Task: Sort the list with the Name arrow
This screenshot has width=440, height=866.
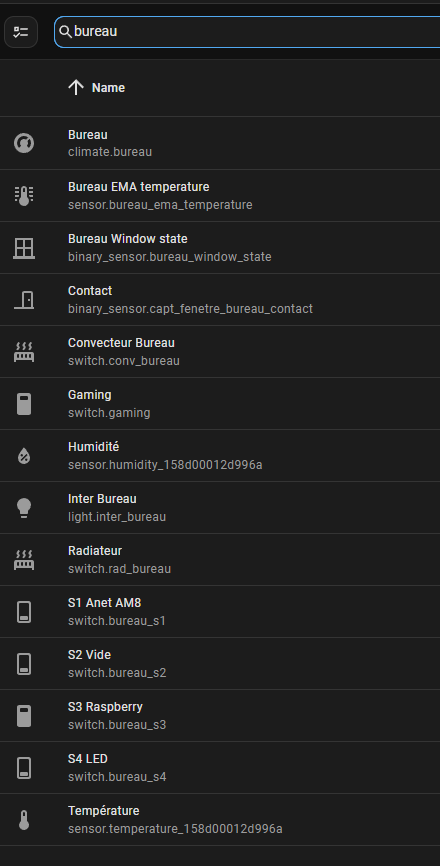Action: click(x=76, y=87)
